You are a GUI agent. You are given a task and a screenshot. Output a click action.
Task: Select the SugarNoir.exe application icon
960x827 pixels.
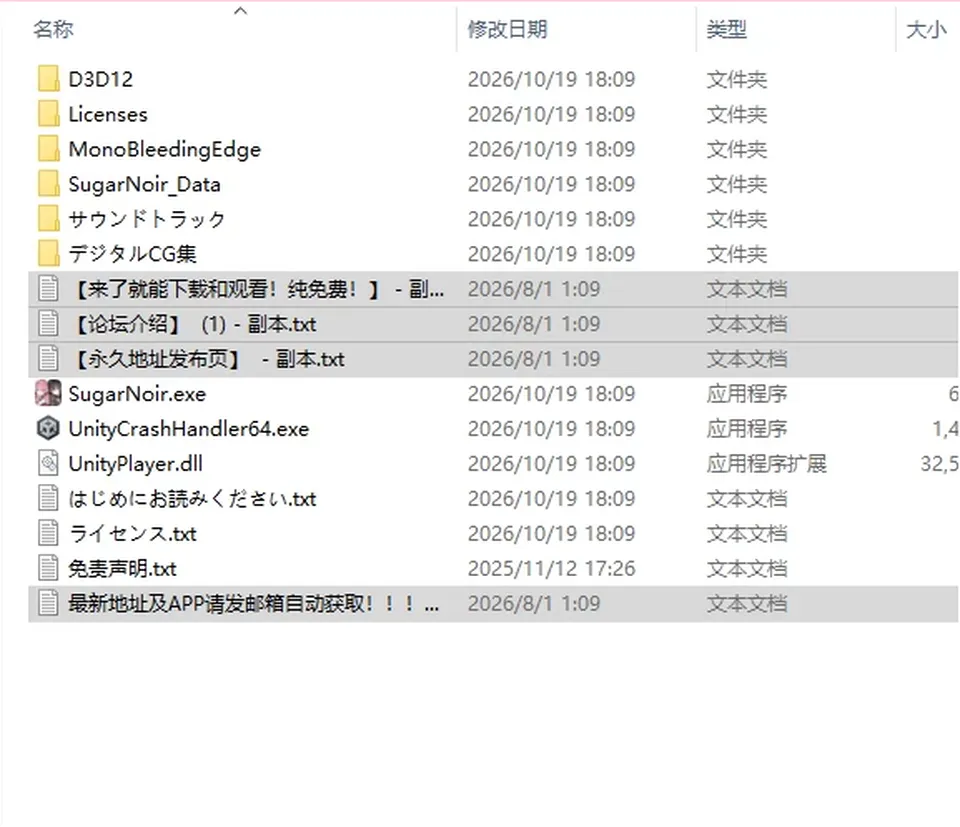point(48,394)
